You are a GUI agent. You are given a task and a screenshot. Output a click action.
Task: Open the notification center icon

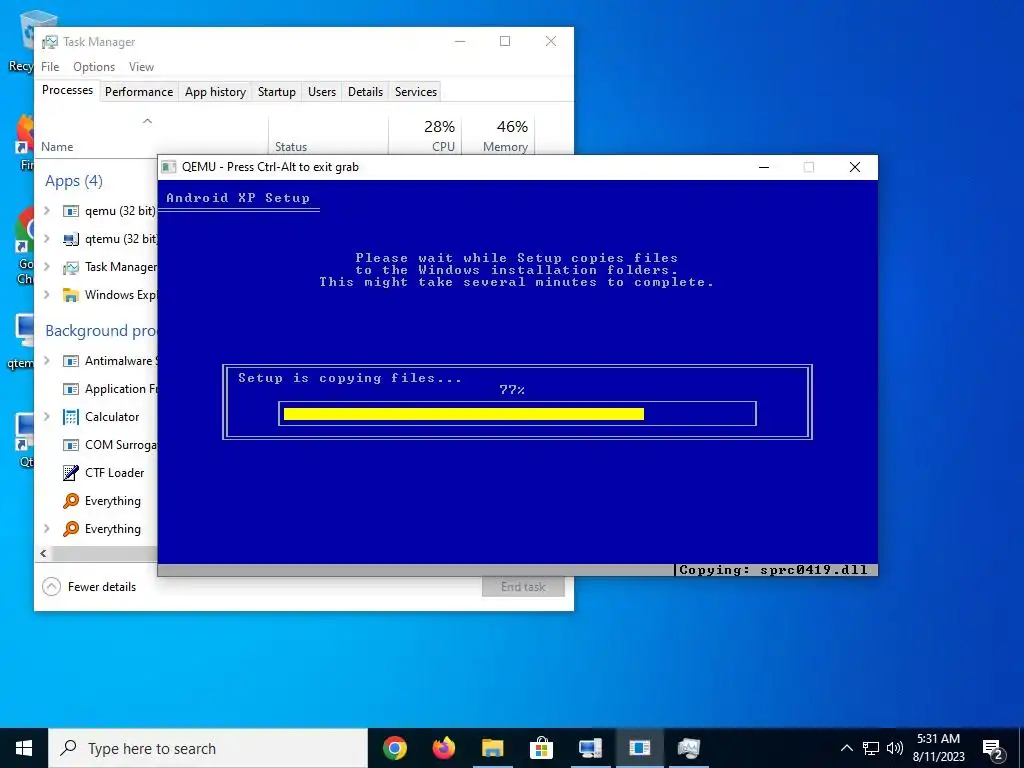993,749
